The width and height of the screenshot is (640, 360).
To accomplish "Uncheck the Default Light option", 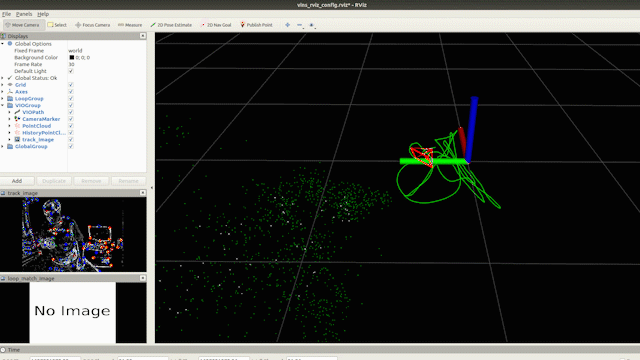I will [71, 71].
